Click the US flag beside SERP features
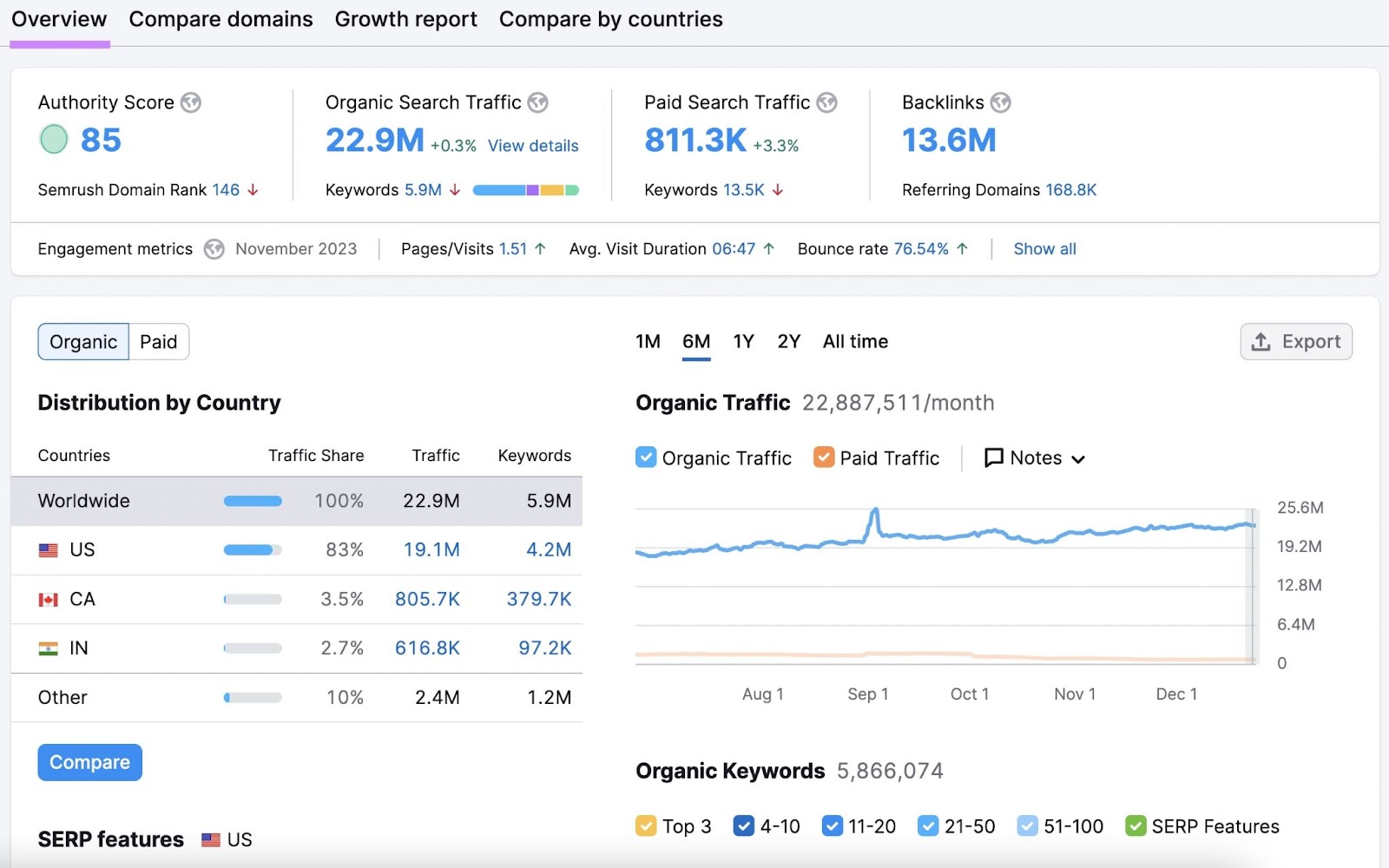1389x868 pixels. (211, 838)
